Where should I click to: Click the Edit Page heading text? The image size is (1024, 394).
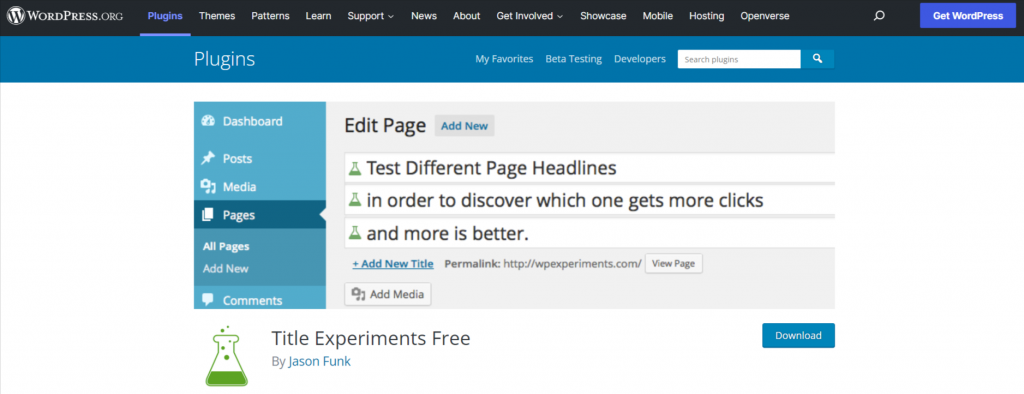[x=385, y=125]
